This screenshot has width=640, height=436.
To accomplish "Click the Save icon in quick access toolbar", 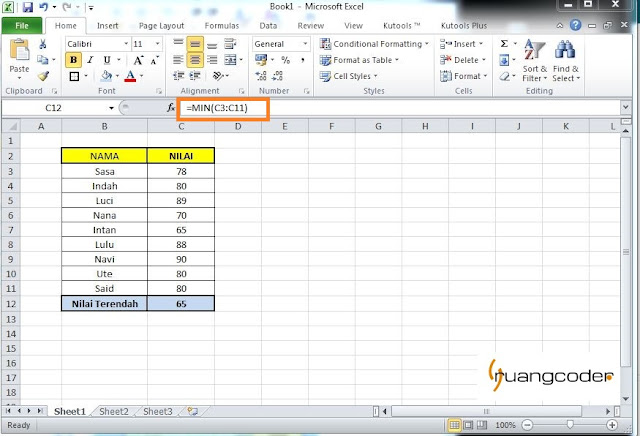I will (x=27, y=7).
